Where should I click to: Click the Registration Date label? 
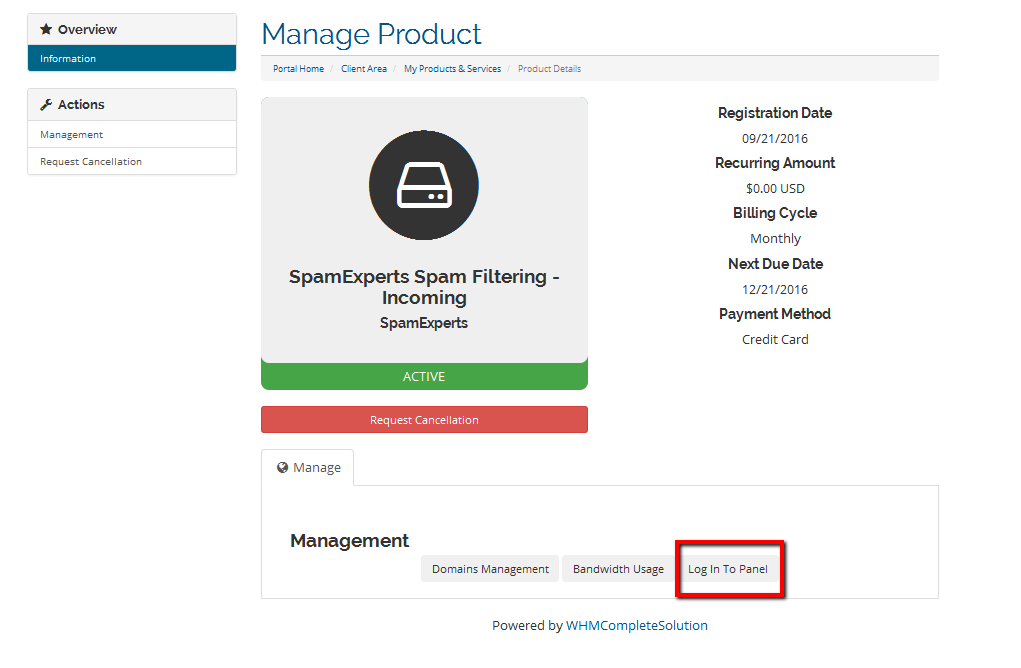tap(775, 113)
